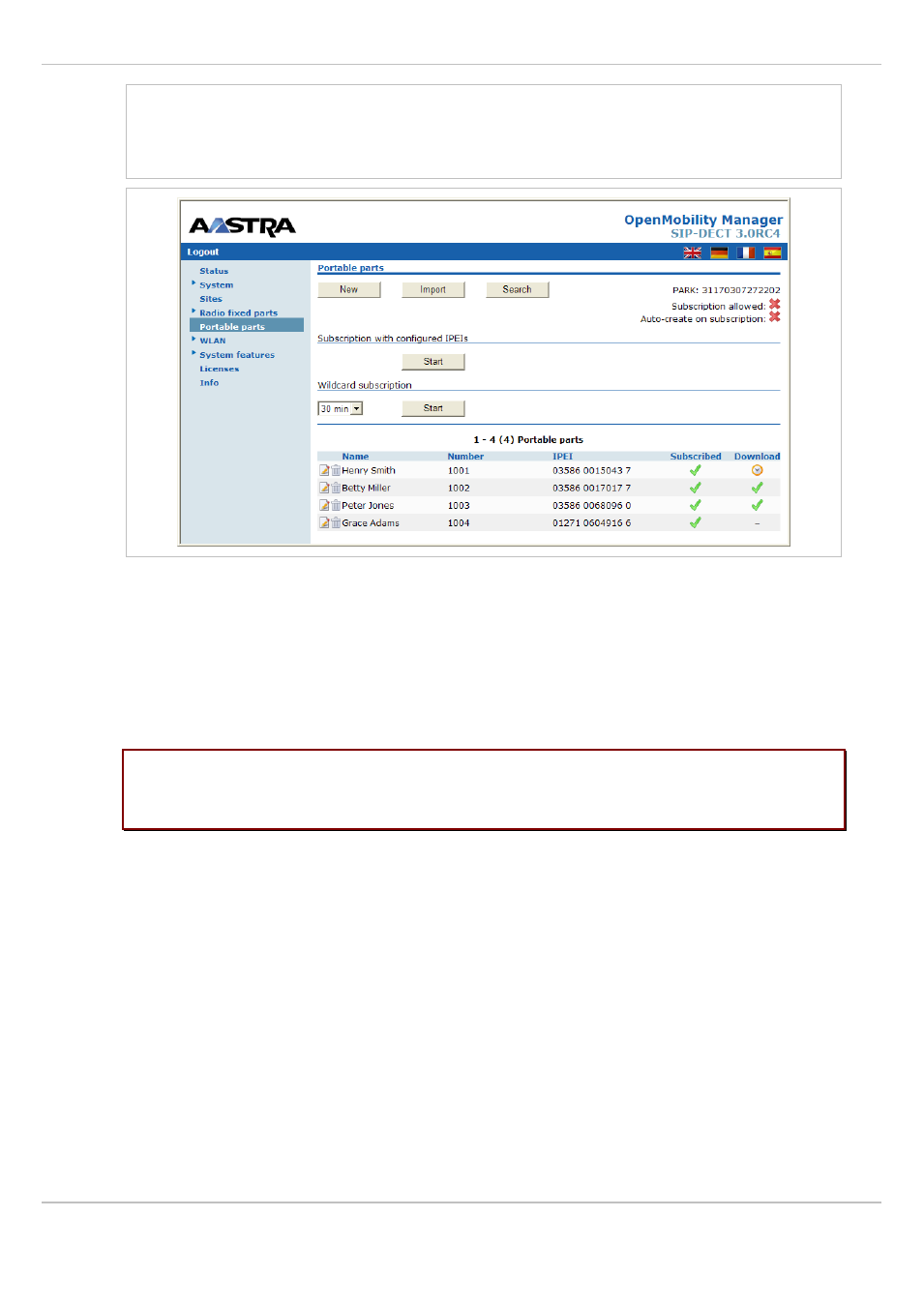The image size is (924, 1306).
Task: Click Grace Adams's subscribed checkmark
Action: (695, 522)
